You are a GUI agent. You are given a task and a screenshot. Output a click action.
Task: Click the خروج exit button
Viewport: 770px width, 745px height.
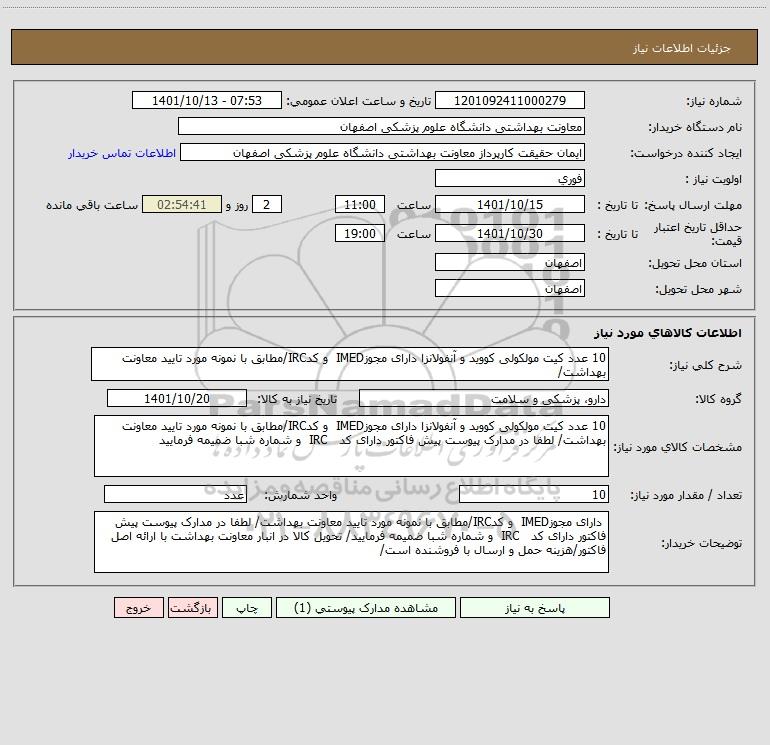[x=138, y=607]
